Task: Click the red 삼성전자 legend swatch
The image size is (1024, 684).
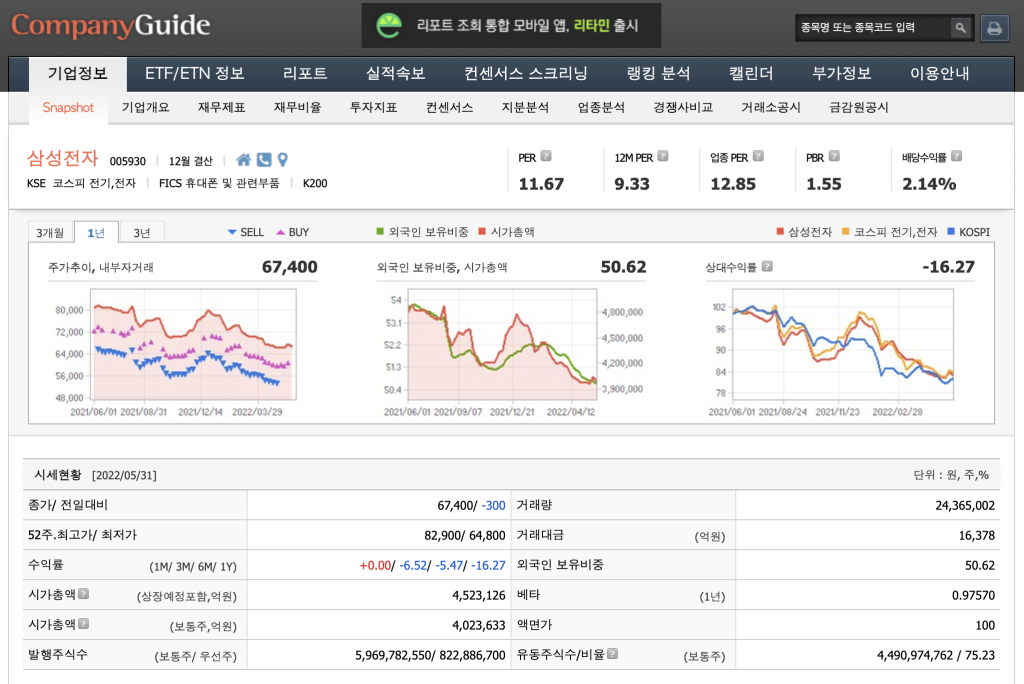Action: click(781, 232)
